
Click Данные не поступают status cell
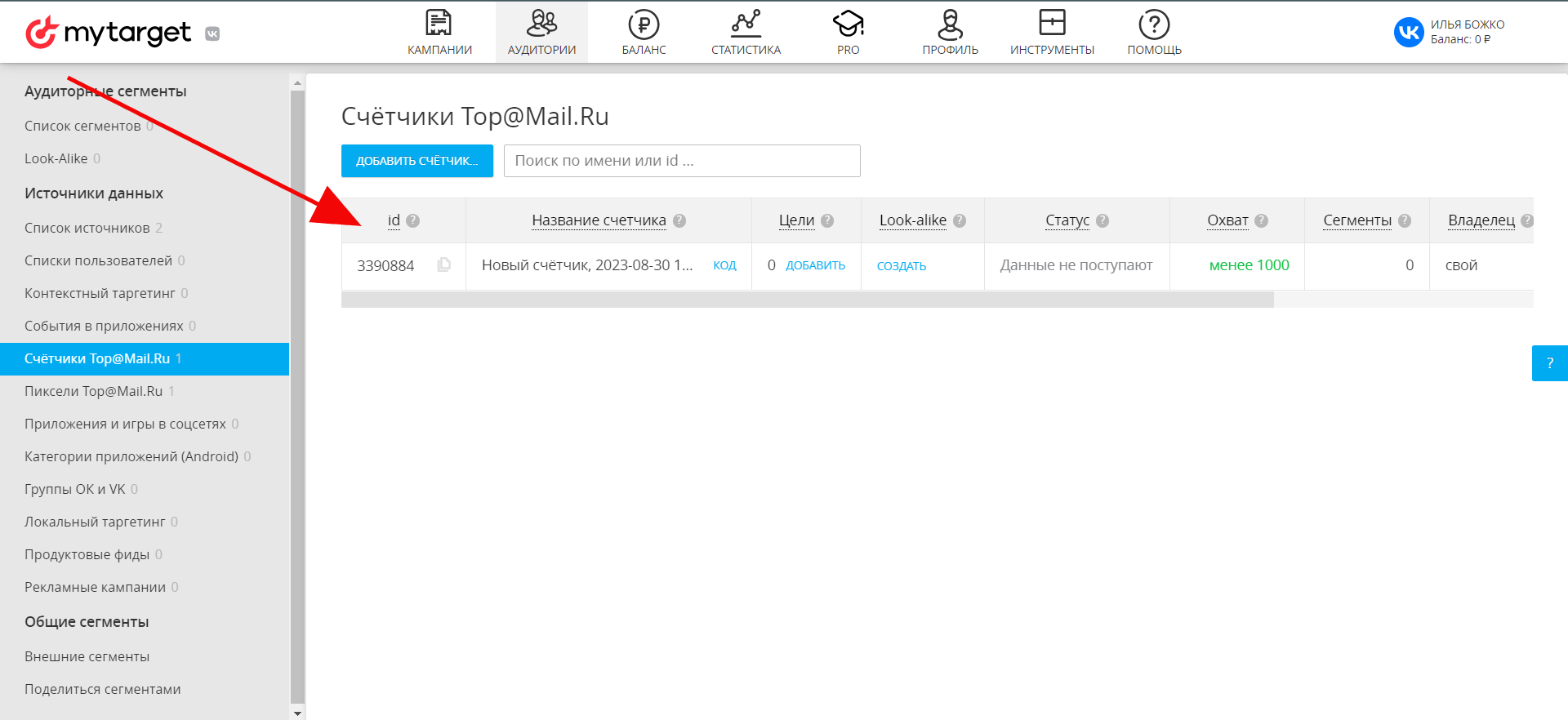(x=1076, y=265)
